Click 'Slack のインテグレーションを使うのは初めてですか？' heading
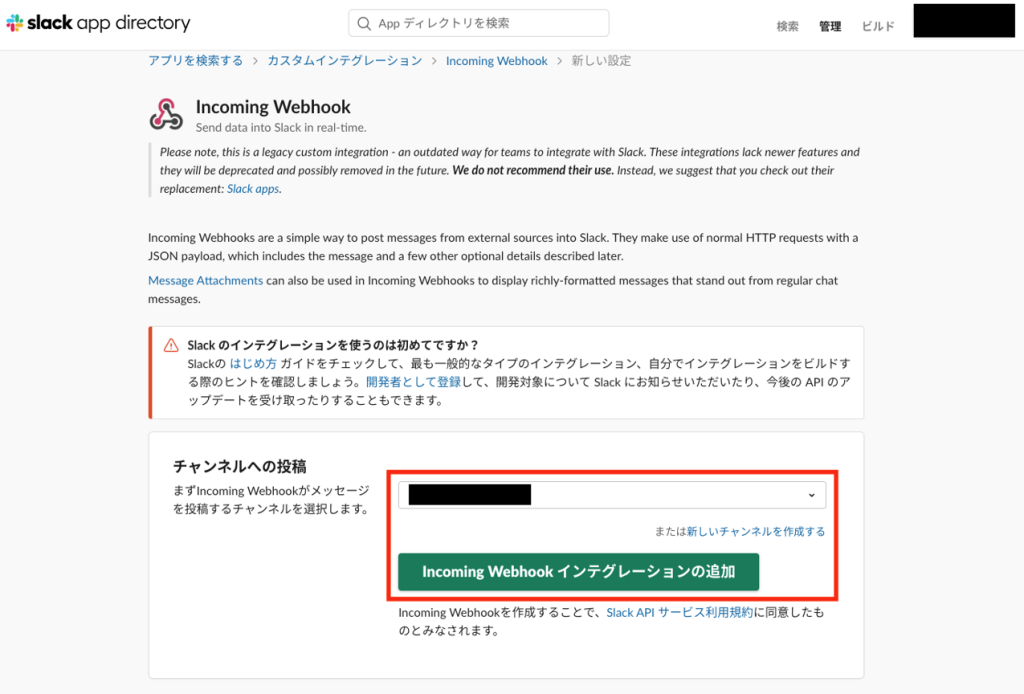1024x694 pixels. (333, 345)
